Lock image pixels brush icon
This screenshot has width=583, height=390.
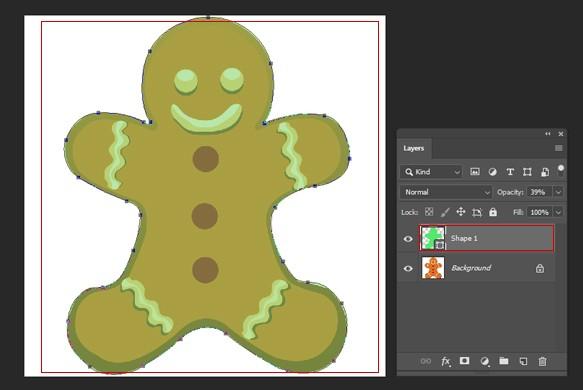[x=445, y=212]
